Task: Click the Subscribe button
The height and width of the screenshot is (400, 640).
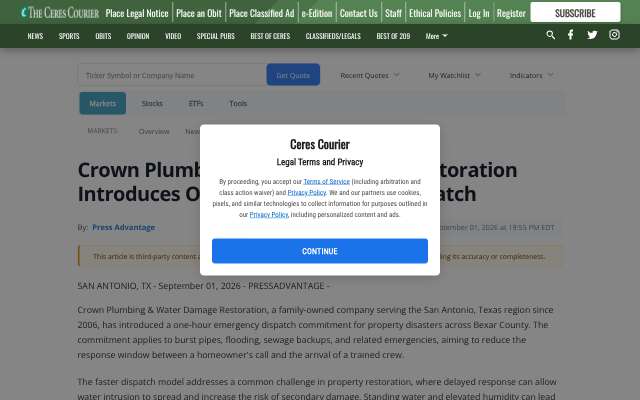Action: coord(575,13)
